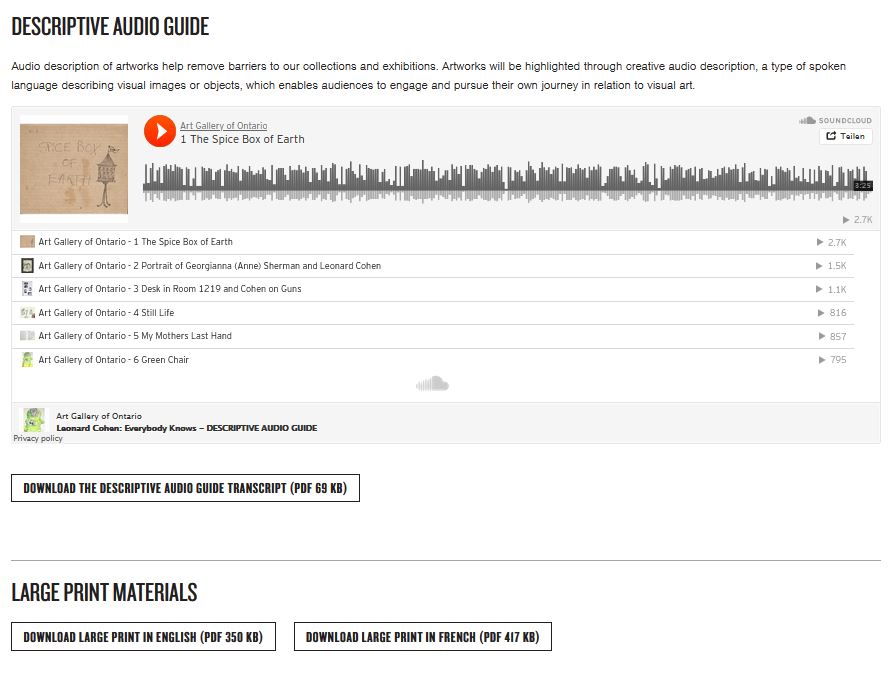893x673 pixels.
Task: Open the Art Gallery of Ontario artist link
Action: [223, 125]
